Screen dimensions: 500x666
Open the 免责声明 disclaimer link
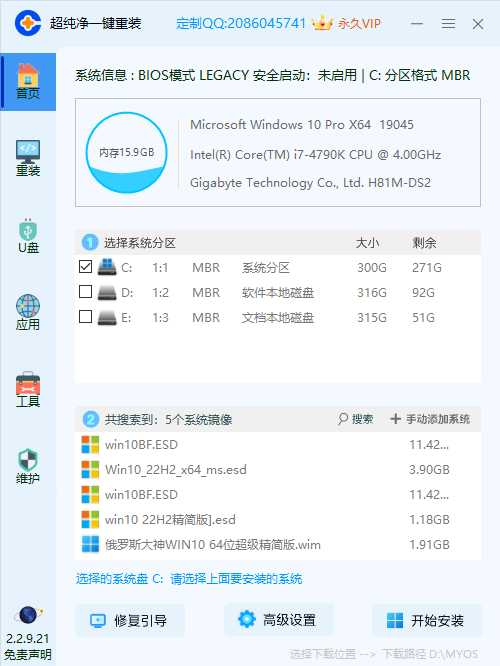pyautogui.click(x=28, y=655)
